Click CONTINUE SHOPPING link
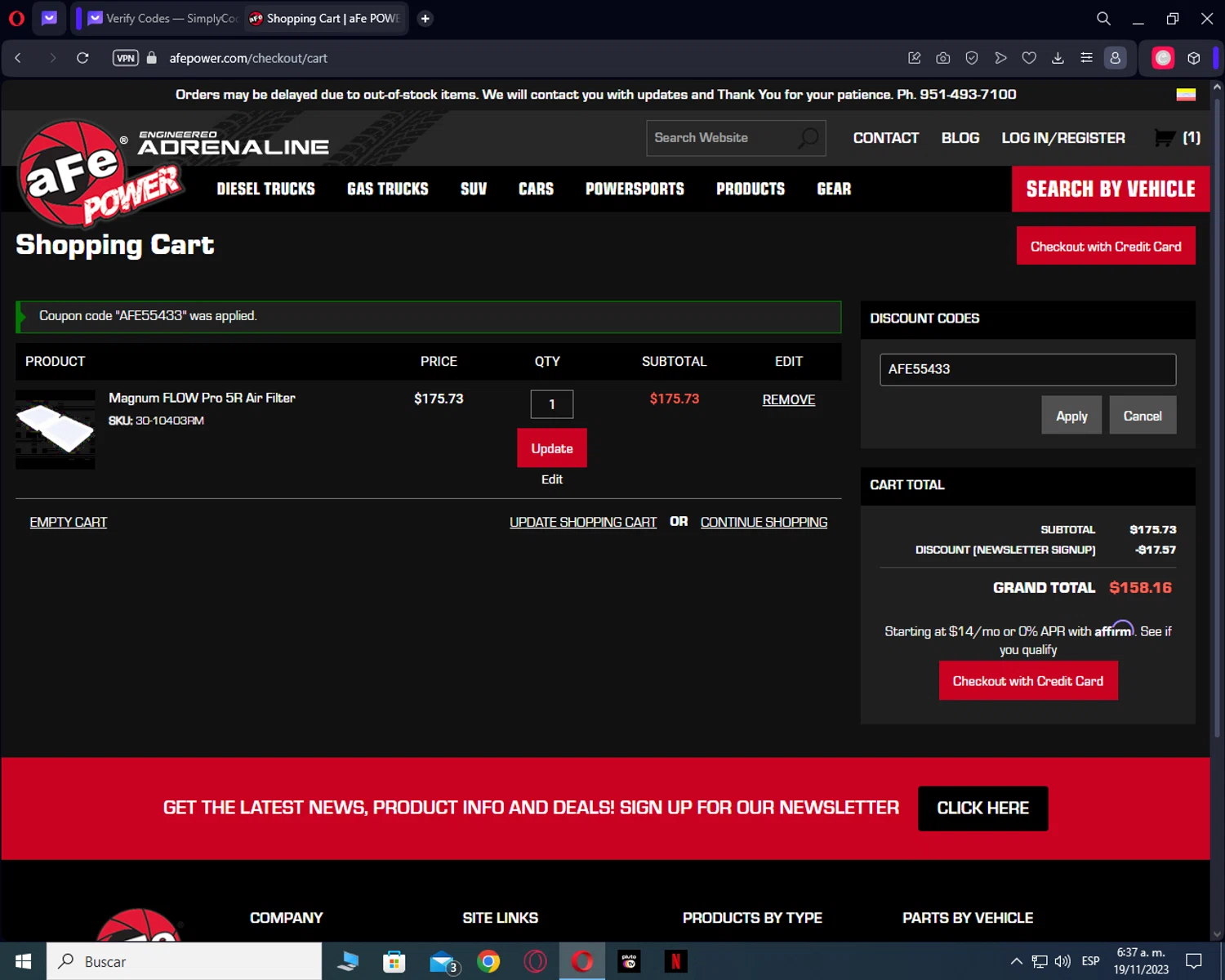Screen dimensions: 1225x980 point(764,522)
